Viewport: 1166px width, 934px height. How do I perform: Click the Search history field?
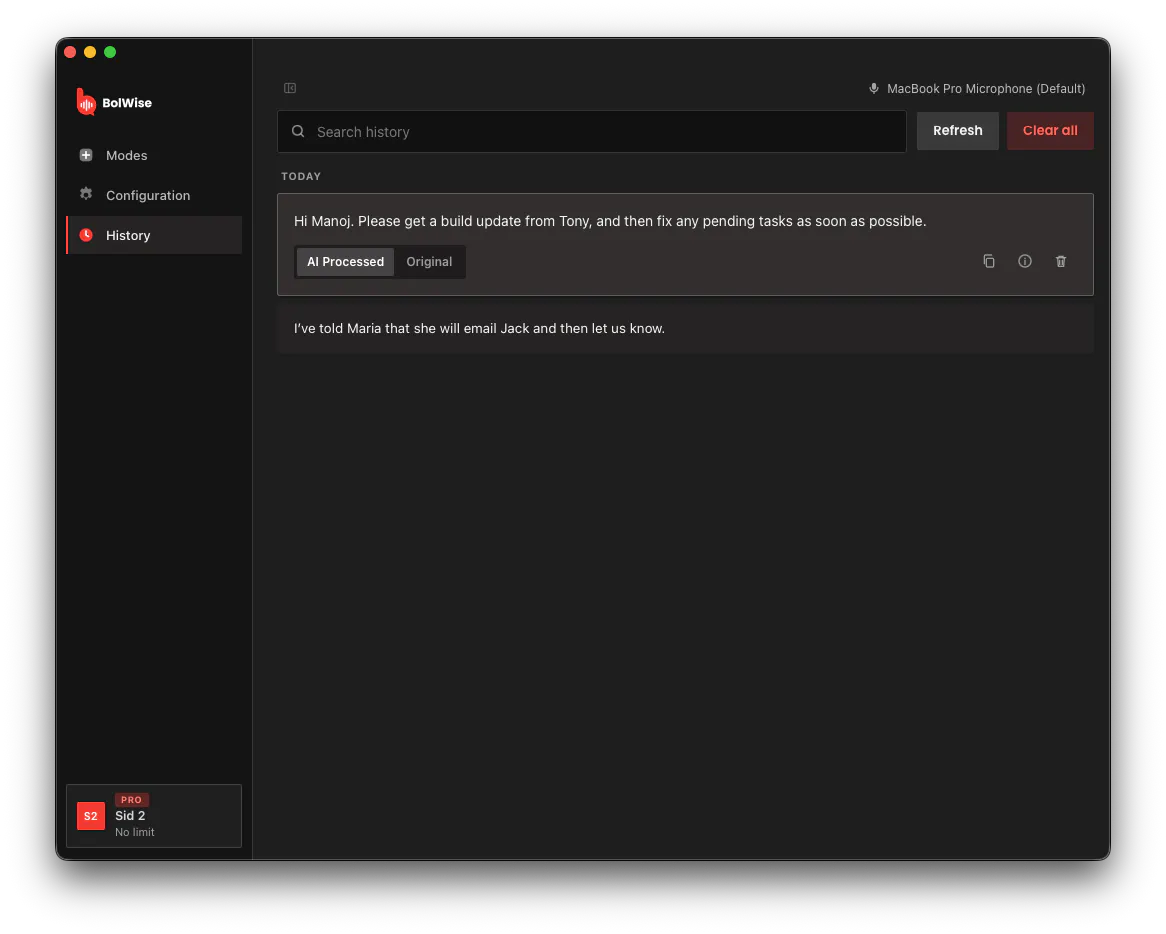click(x=592, y=132)
